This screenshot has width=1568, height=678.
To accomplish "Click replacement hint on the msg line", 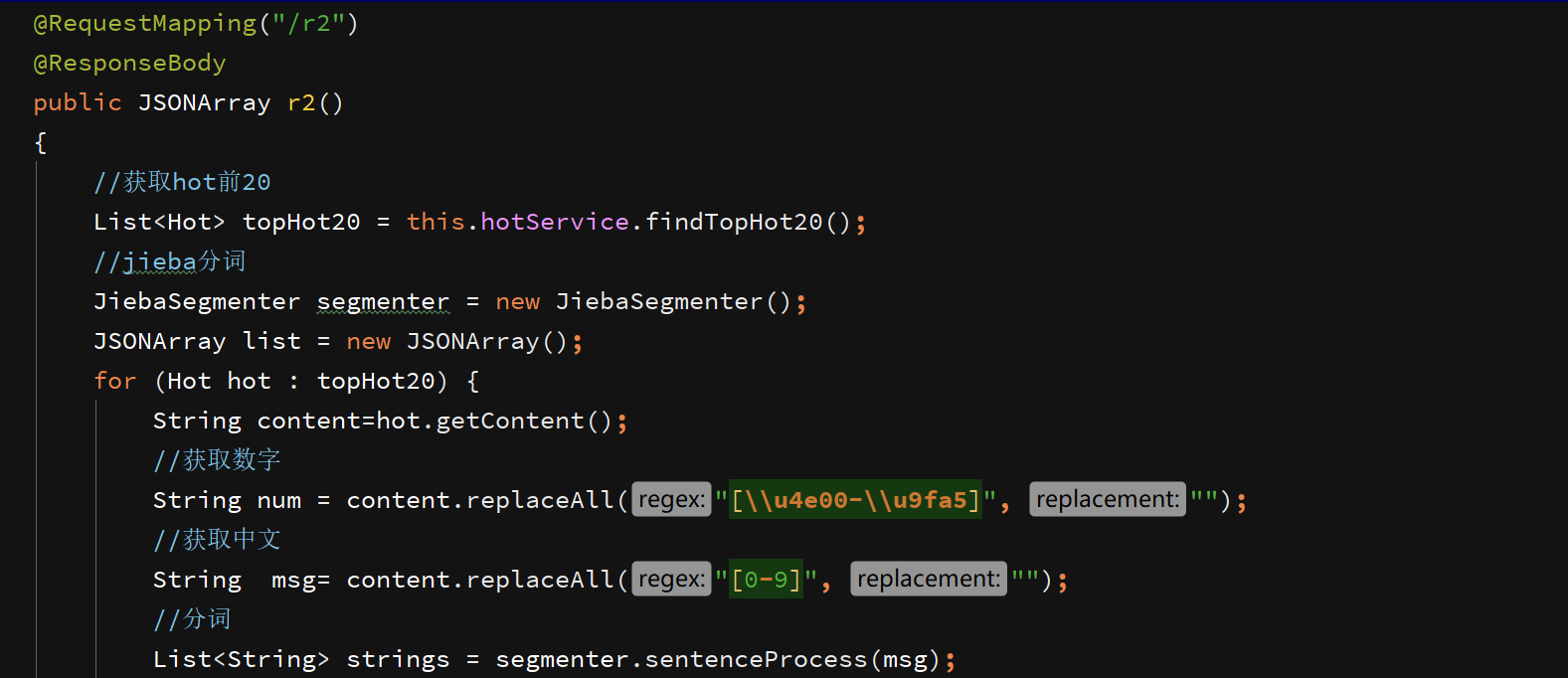I will (x=929, y=579).
